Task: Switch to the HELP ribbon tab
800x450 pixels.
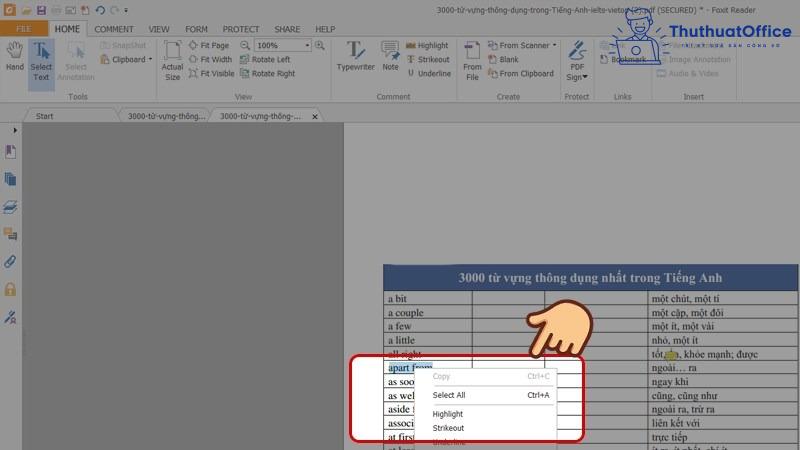Action: pos(325,29)
